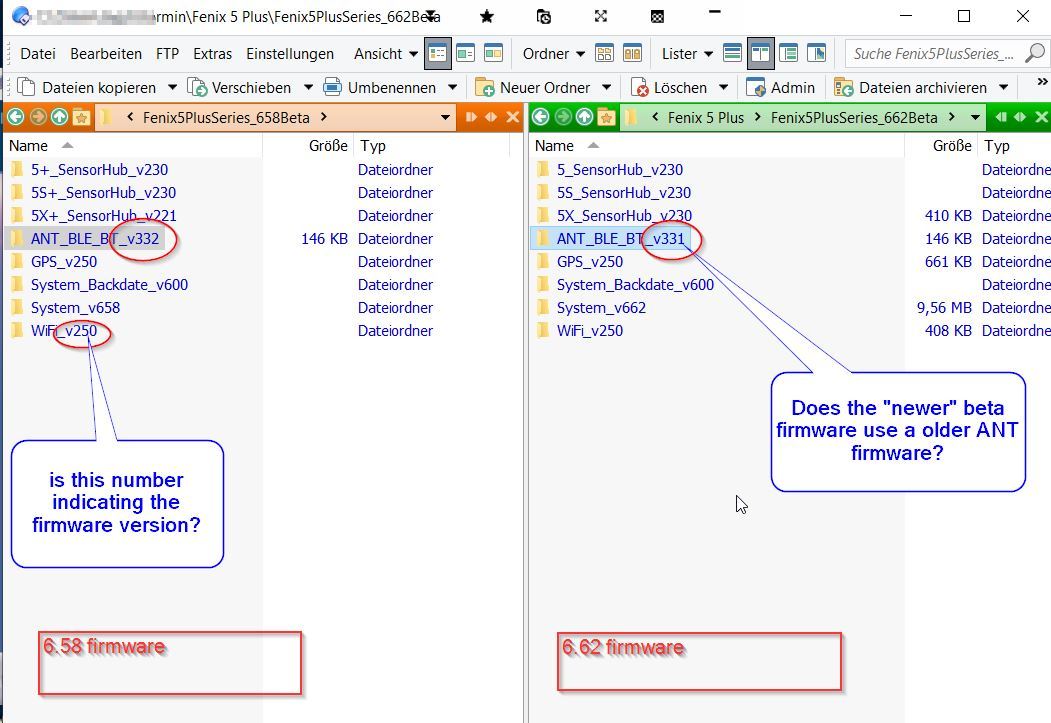Expand the Dateien kopieren dropdown arrow
This screenshot has width=1051, height=723.
pyautogui.click(x=172, y=87)
